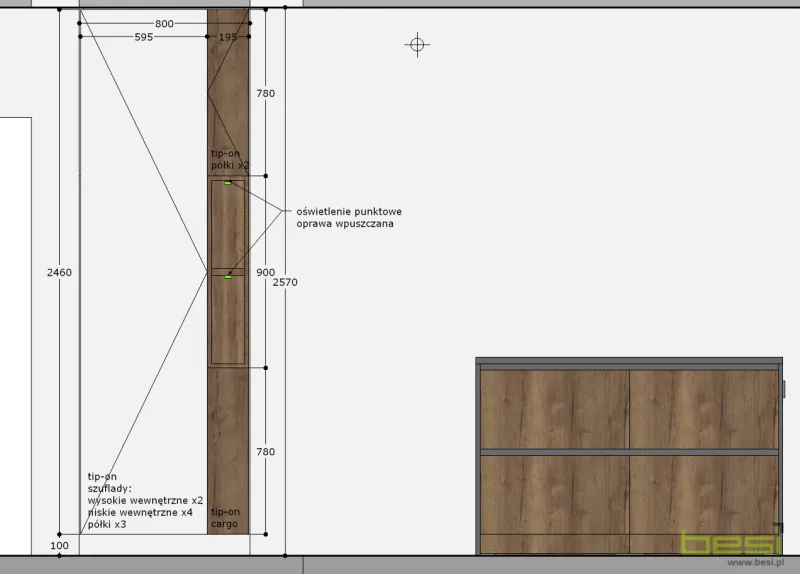Screen dimensions: 800x574
Task: Select the top-left wood door of the sideboard
Action: point(555,409)
